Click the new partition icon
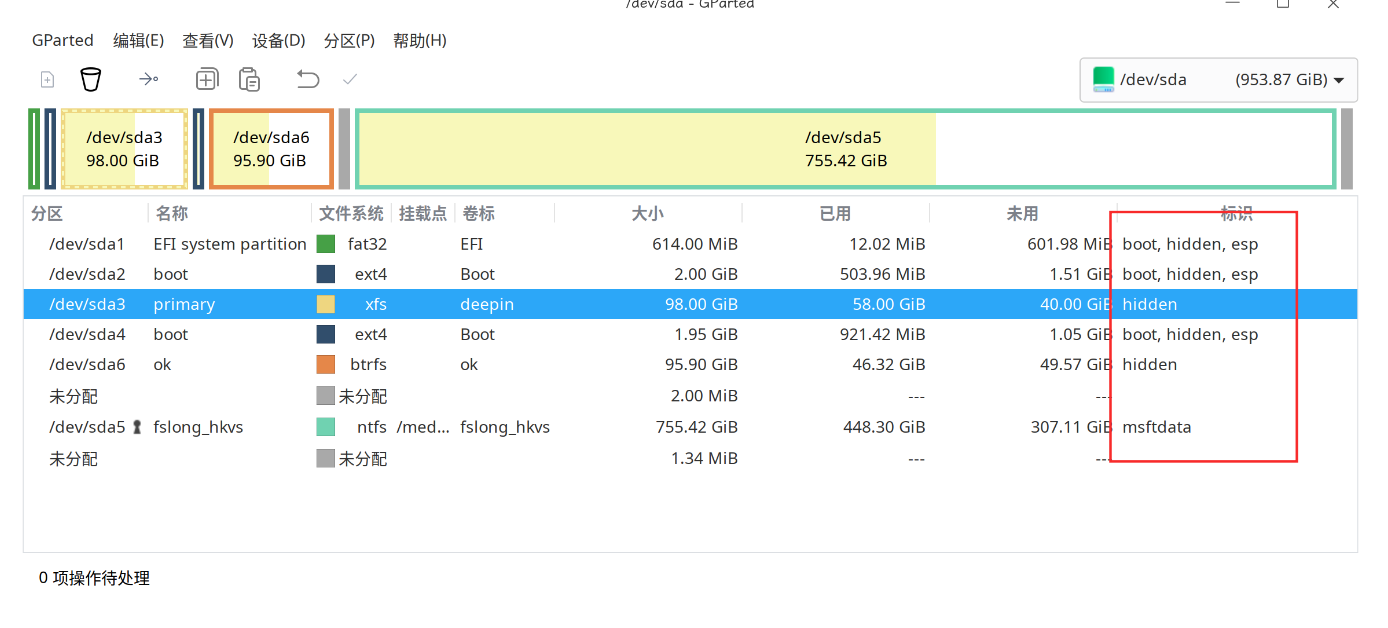Viewport: 1388px width, 628px height. coord(47,79)
